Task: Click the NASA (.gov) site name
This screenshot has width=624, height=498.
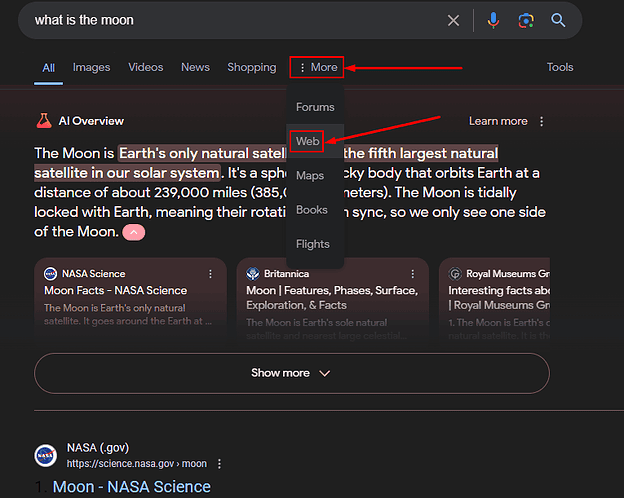Action: coord(98,448)
